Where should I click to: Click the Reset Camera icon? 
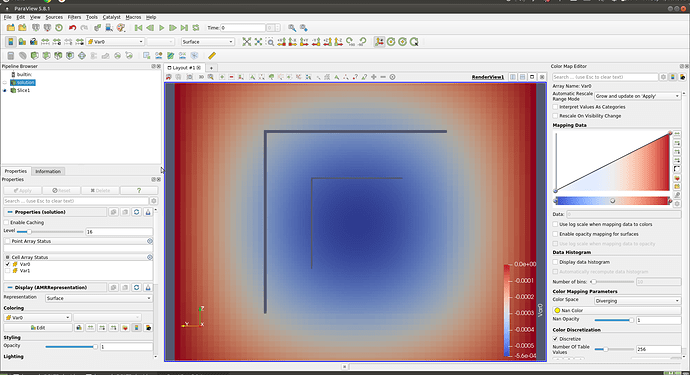pos(247,42)
